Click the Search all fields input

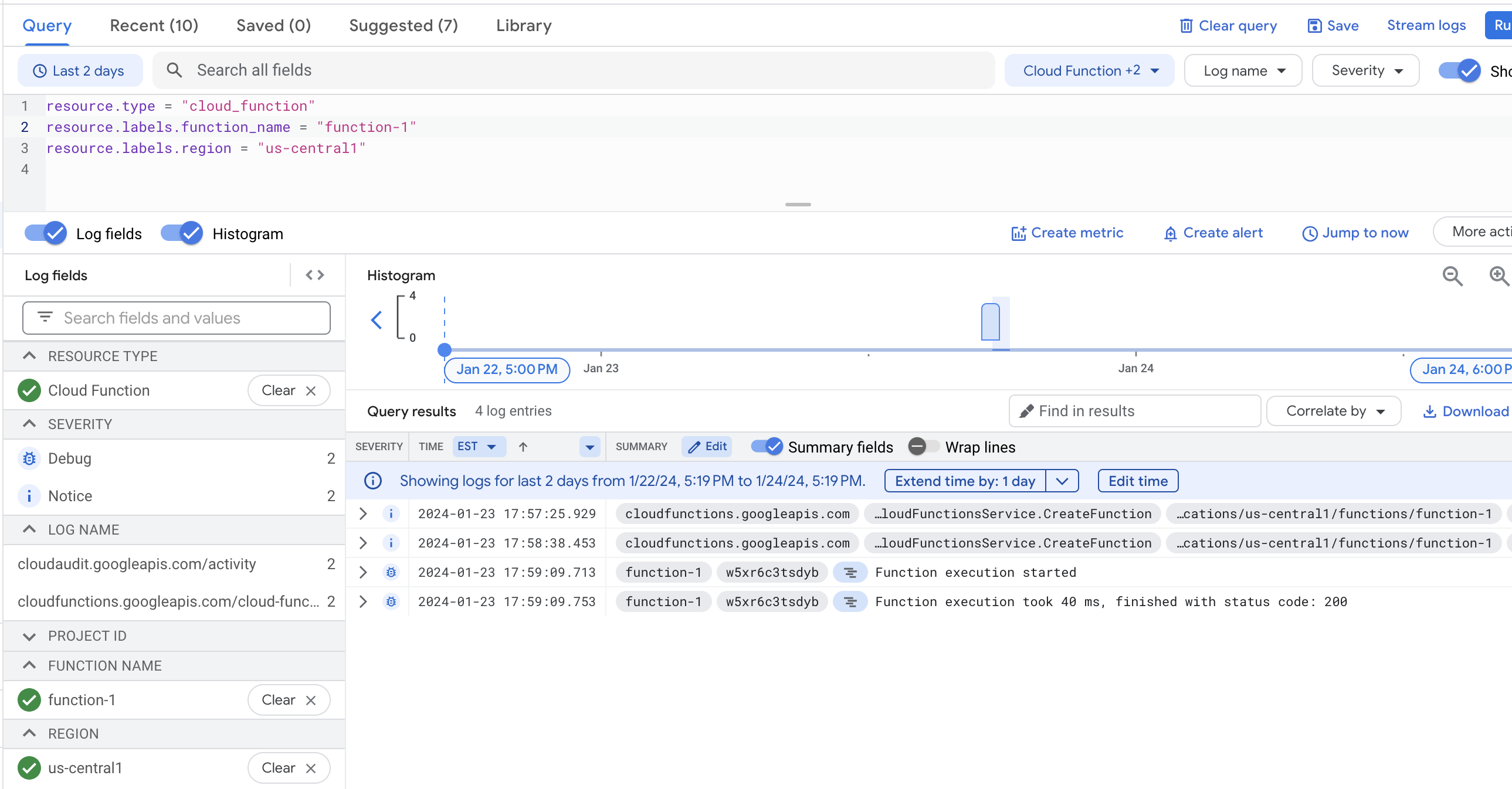click(580, 70)
